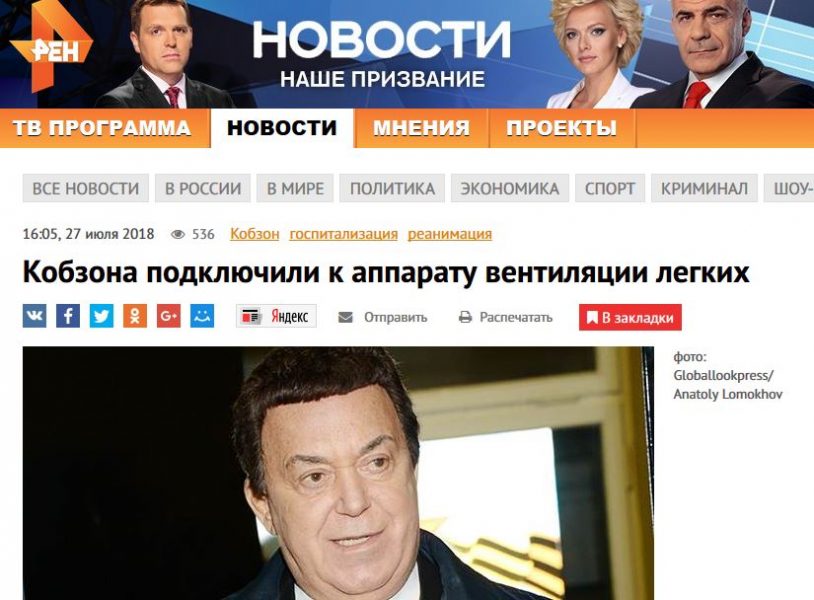Click the РЕН TV logo
This screenshot has height=600, width=814.
point(50,48)
